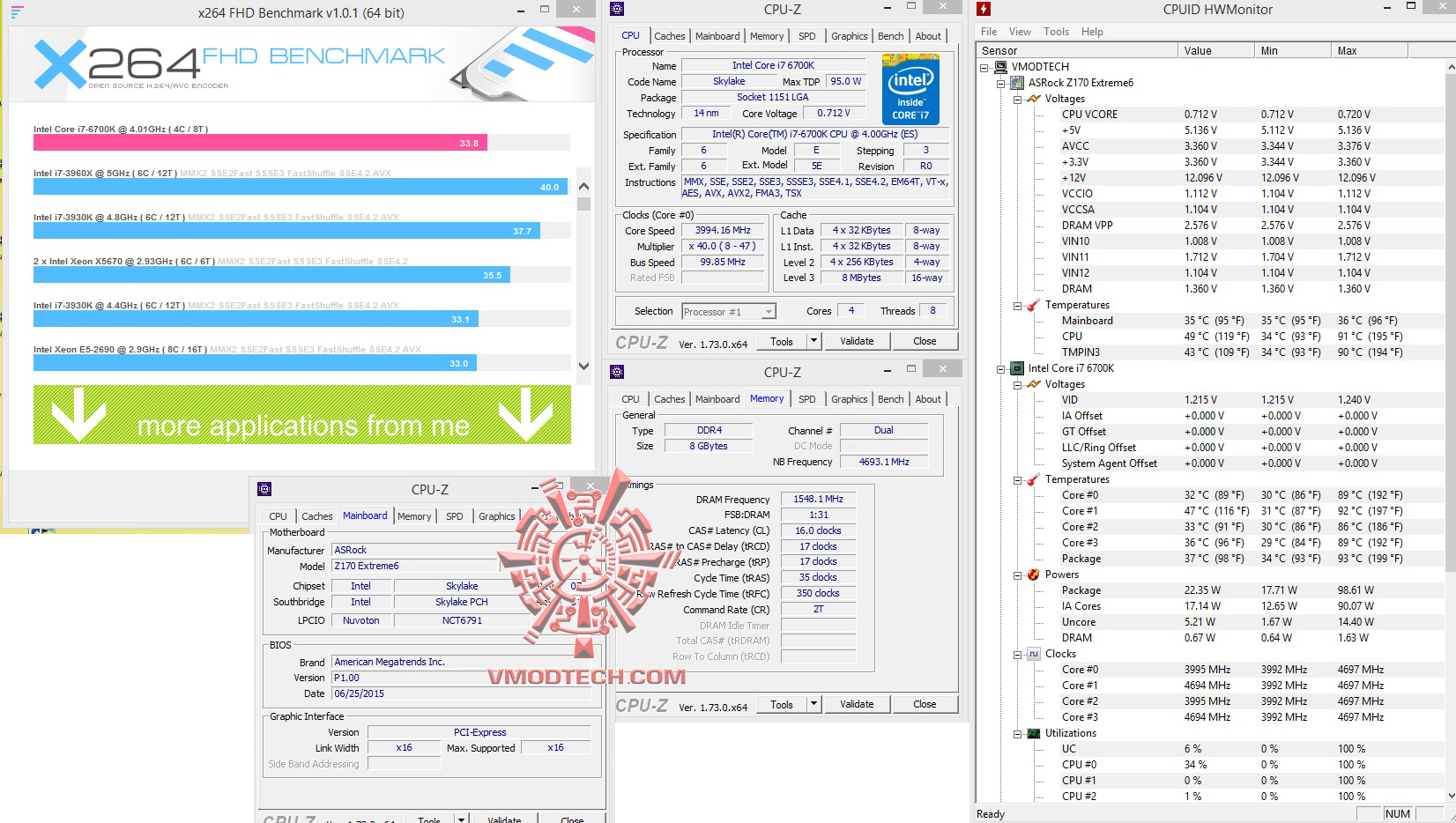1456x823 pixels.
Task: Open the SPD tab in top CPU-Z window
Action: (x=806, y=36)
